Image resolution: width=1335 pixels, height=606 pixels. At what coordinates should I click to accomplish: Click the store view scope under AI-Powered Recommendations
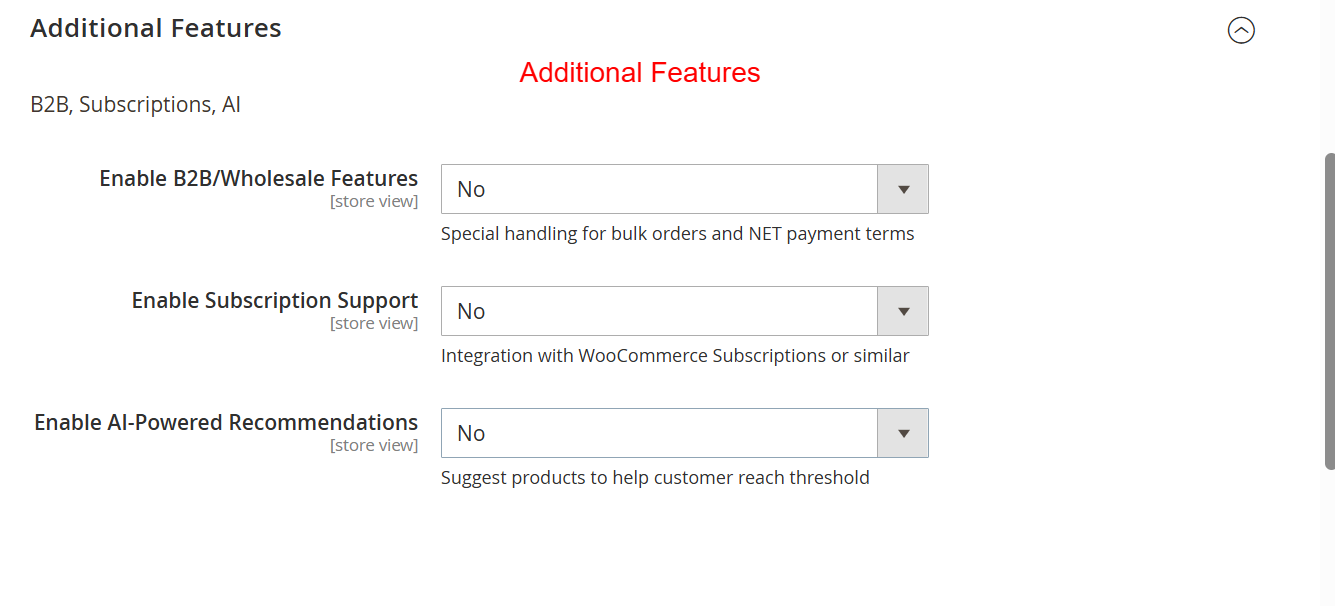374,446
